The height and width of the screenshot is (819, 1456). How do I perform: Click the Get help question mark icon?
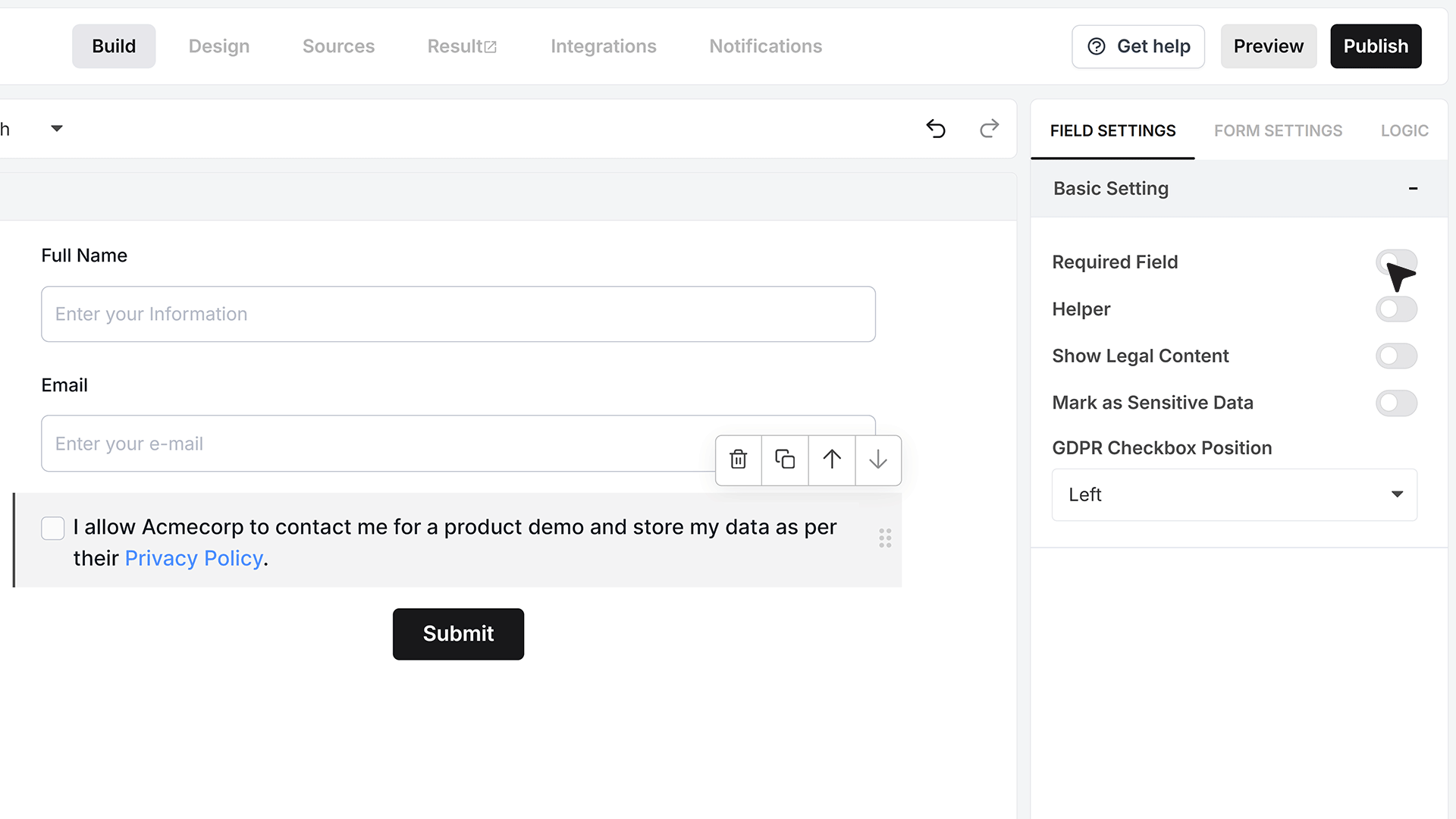[x=1097, y=46]
